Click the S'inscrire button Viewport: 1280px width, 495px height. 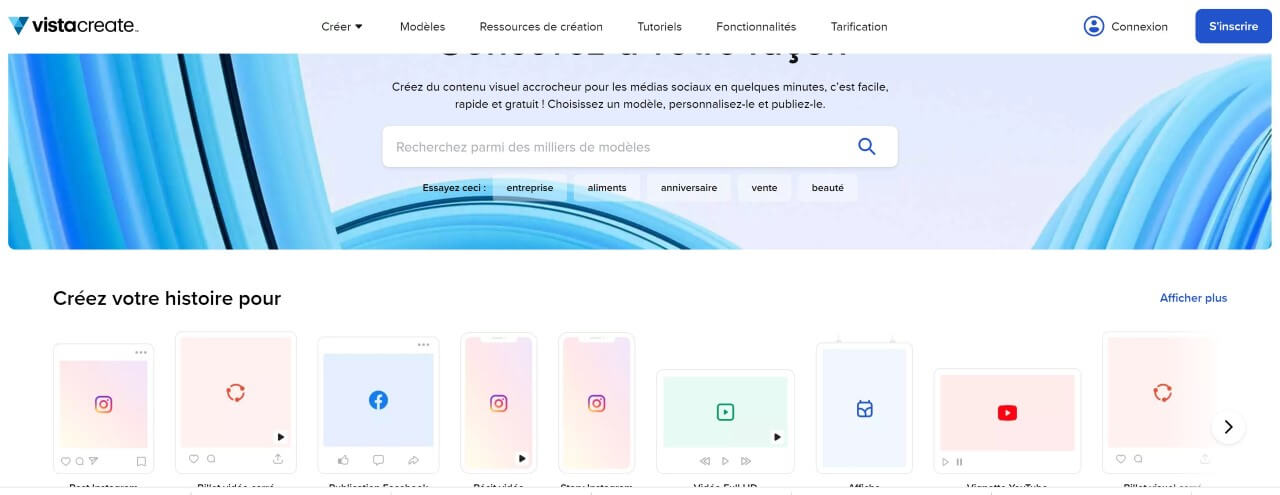coord(1233,26)
